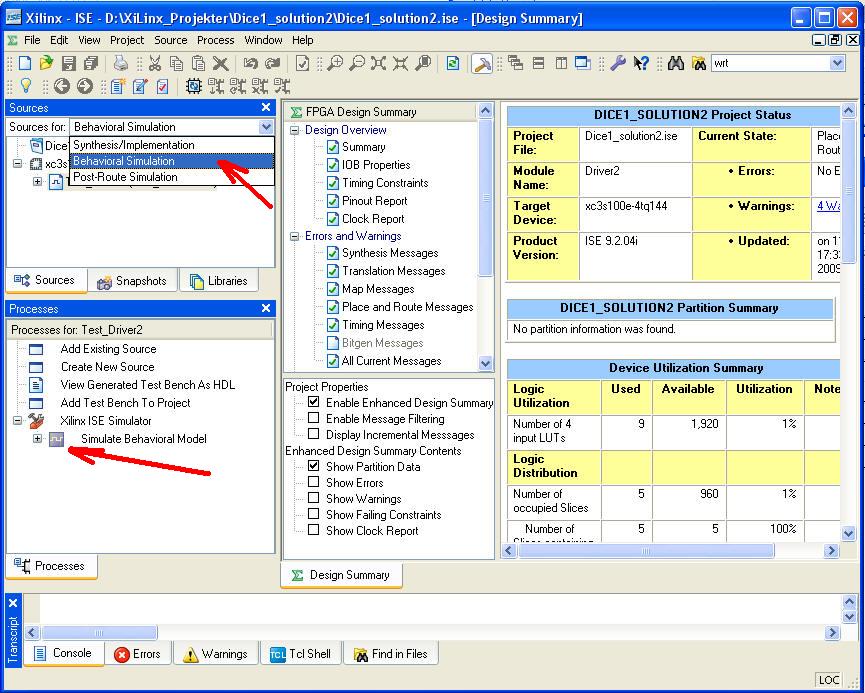Open the search text dropdown containing wrt
Viewport: 865px width, 693px height.
tap(837, 63)
